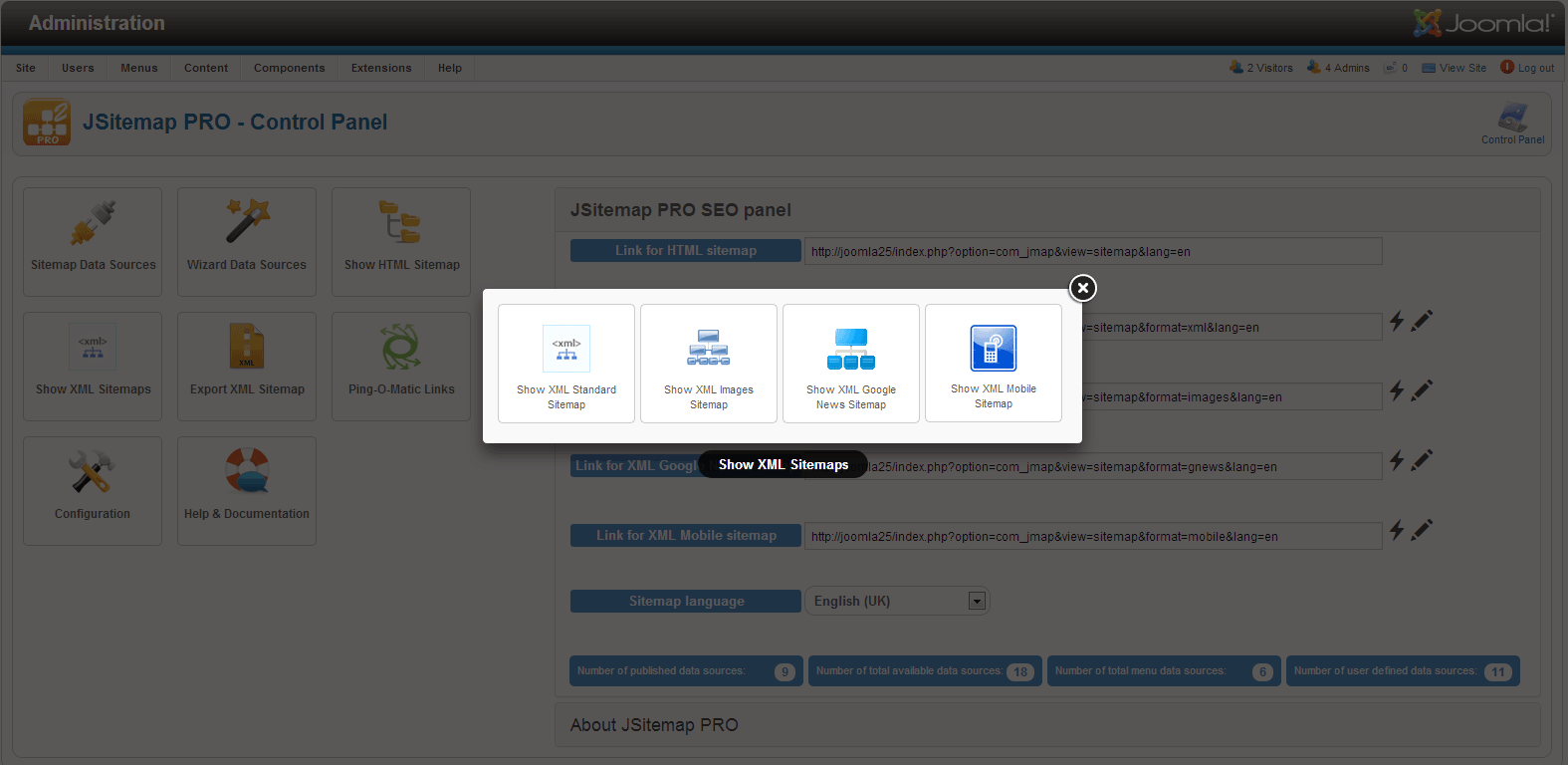Image resolution: width=1568 pixels, height=765 pixels.
Task: Open Help & Documentation lifebuoy icon
Action: (x=247, y=473)
